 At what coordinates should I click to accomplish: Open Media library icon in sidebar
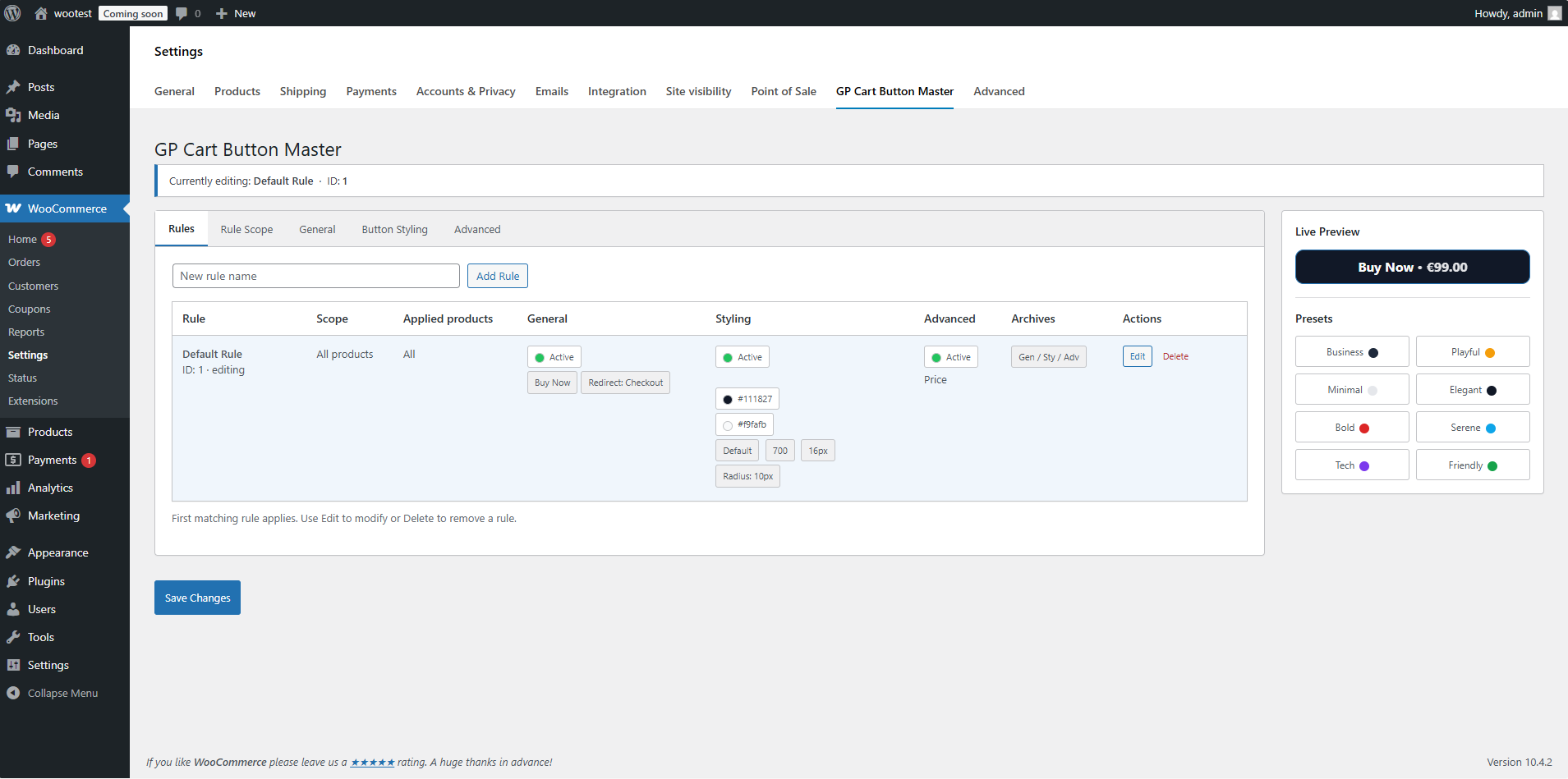click(13, 115)
